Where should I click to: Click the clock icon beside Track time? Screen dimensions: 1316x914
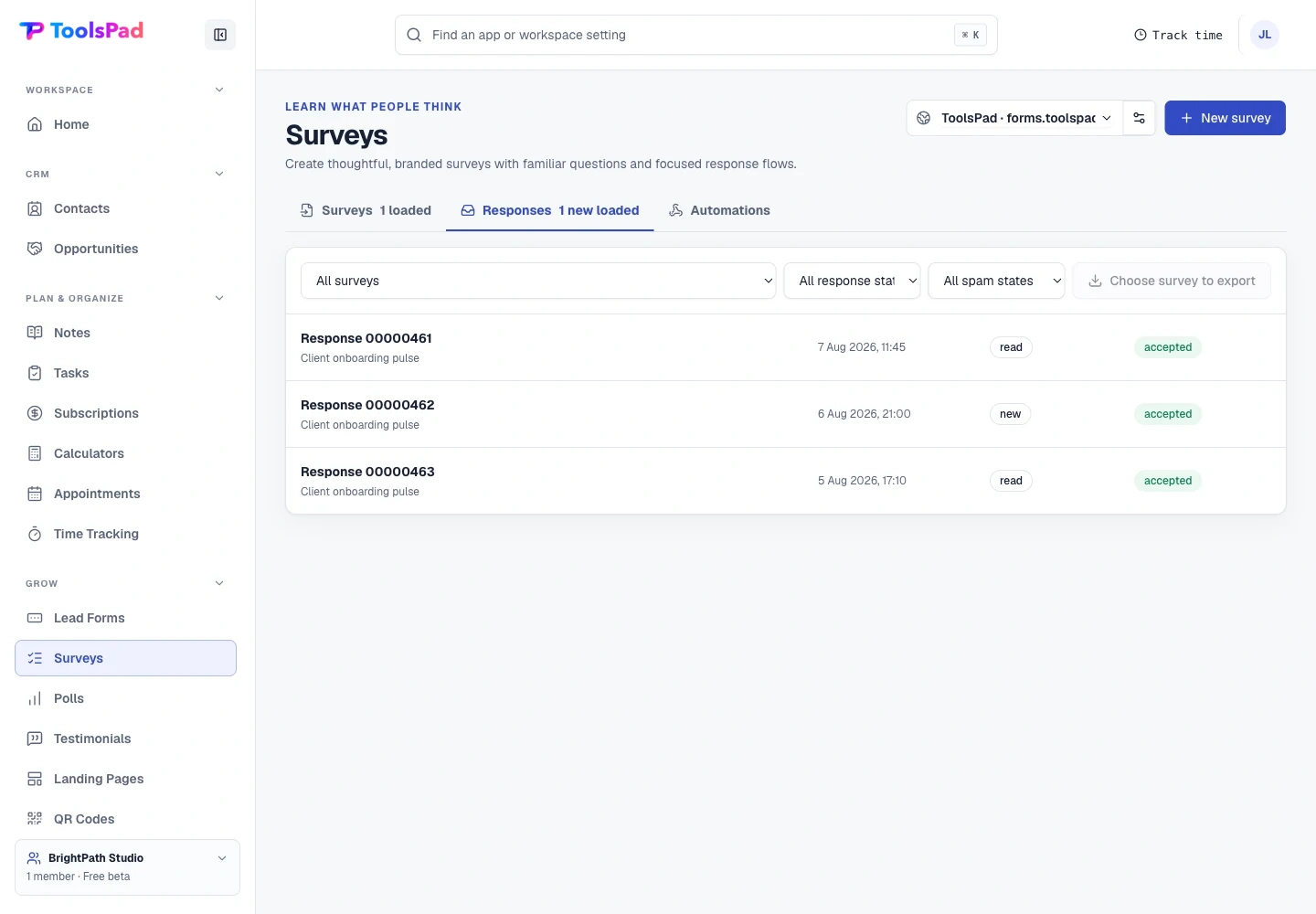1141,35
